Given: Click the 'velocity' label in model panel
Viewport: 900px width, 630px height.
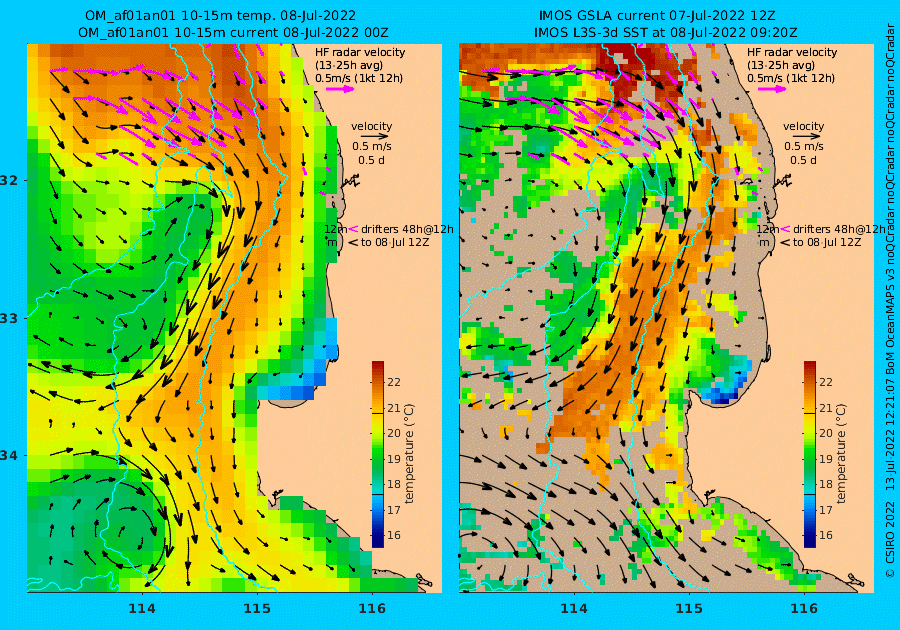Looking at the screenshot, I should [371, 126].
